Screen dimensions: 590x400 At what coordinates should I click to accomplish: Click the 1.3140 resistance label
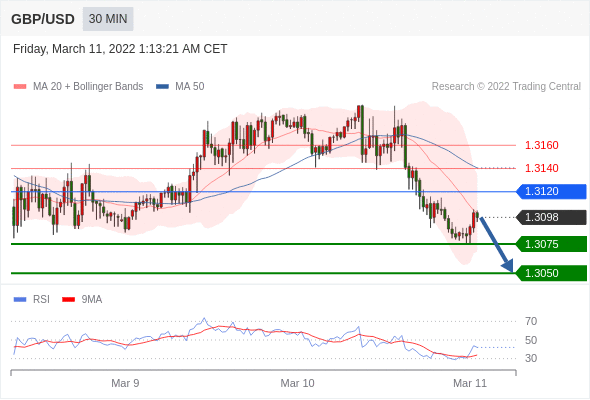pyautogui.click(x=541, y=168)
